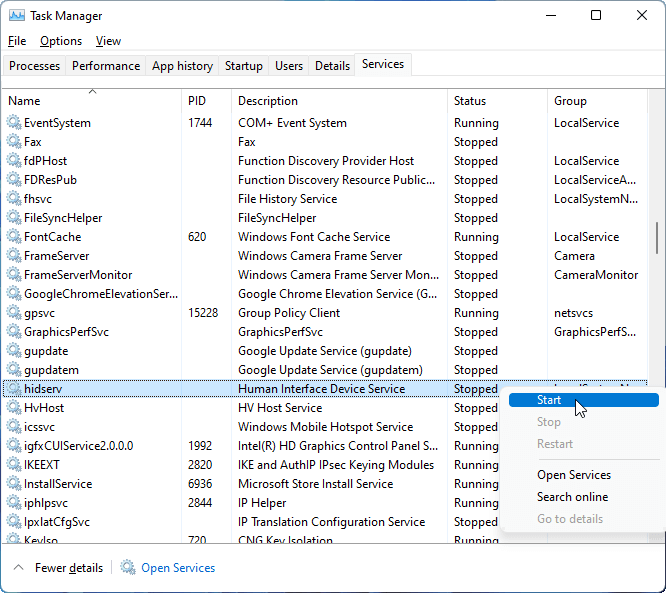Click the Open Services link at the bottom
This screenshot has height=593, width=666.
pyautogui.click(x=178, y=568)
